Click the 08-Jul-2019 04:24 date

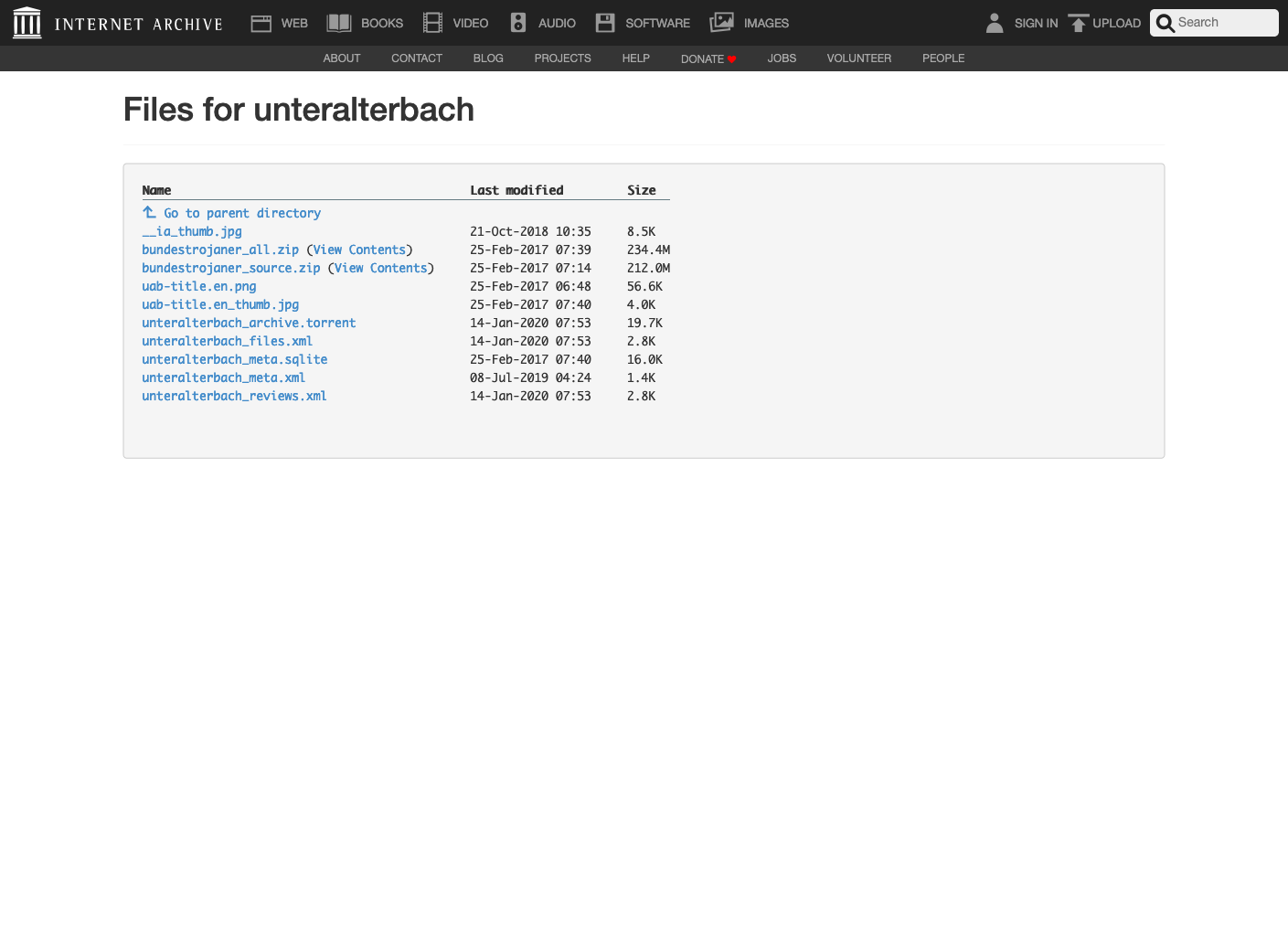click(x=530, y=377)
